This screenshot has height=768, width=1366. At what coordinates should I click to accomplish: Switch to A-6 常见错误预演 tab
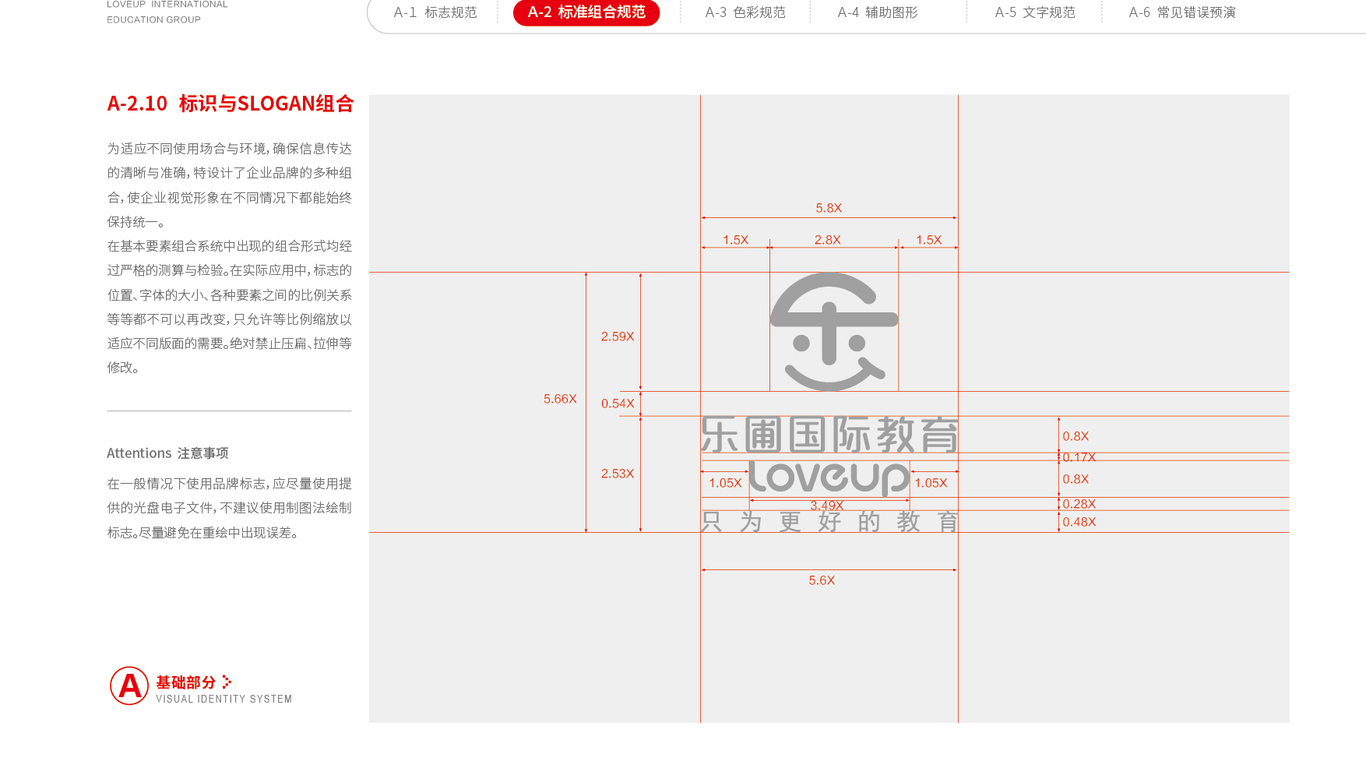(1182, 13)
